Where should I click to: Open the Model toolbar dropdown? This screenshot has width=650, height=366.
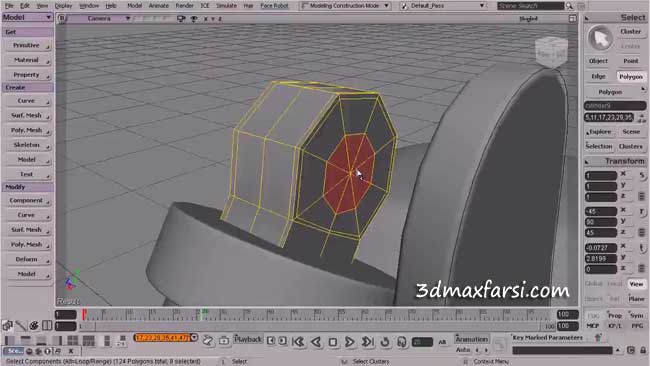[27, 17]
